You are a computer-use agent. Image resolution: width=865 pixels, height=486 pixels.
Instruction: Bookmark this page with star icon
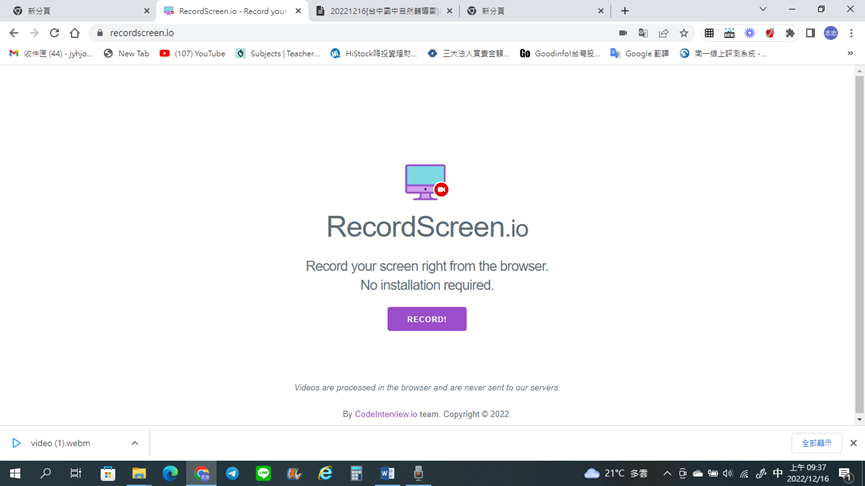point(684,33)
